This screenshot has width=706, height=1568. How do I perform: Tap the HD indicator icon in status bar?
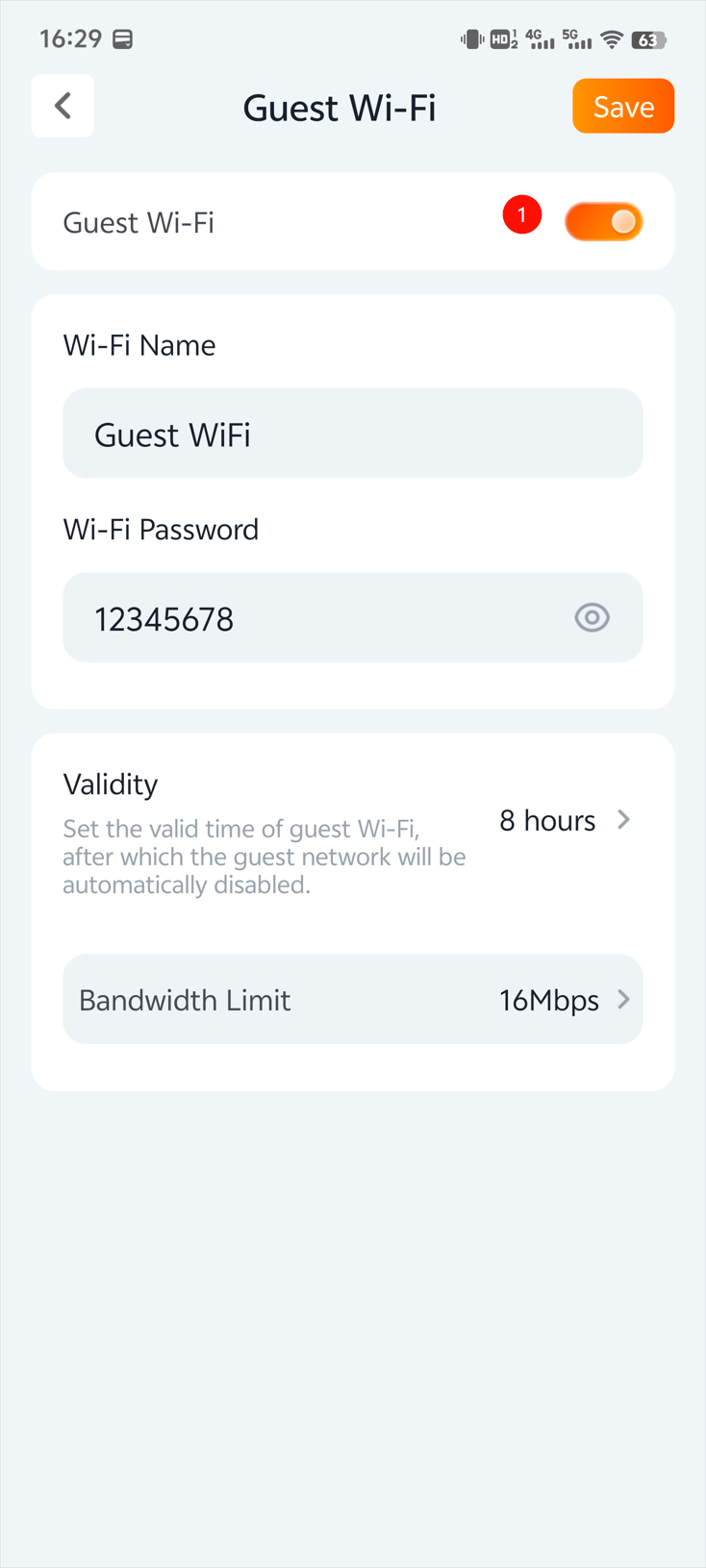tap(503, 39)
